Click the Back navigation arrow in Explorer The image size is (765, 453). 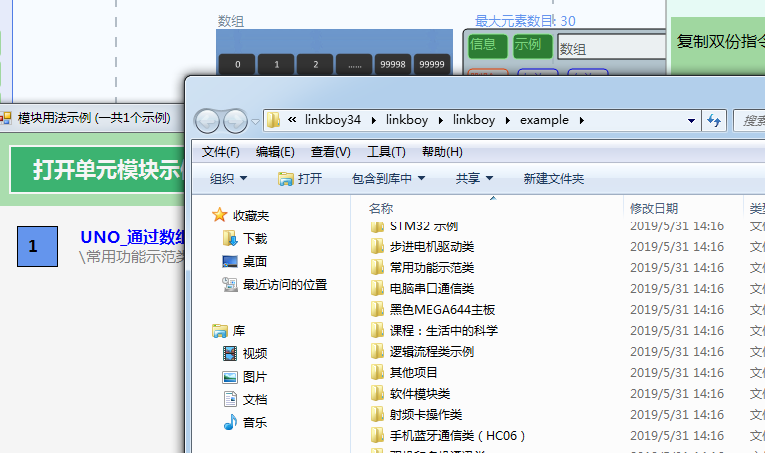point(207,121)
